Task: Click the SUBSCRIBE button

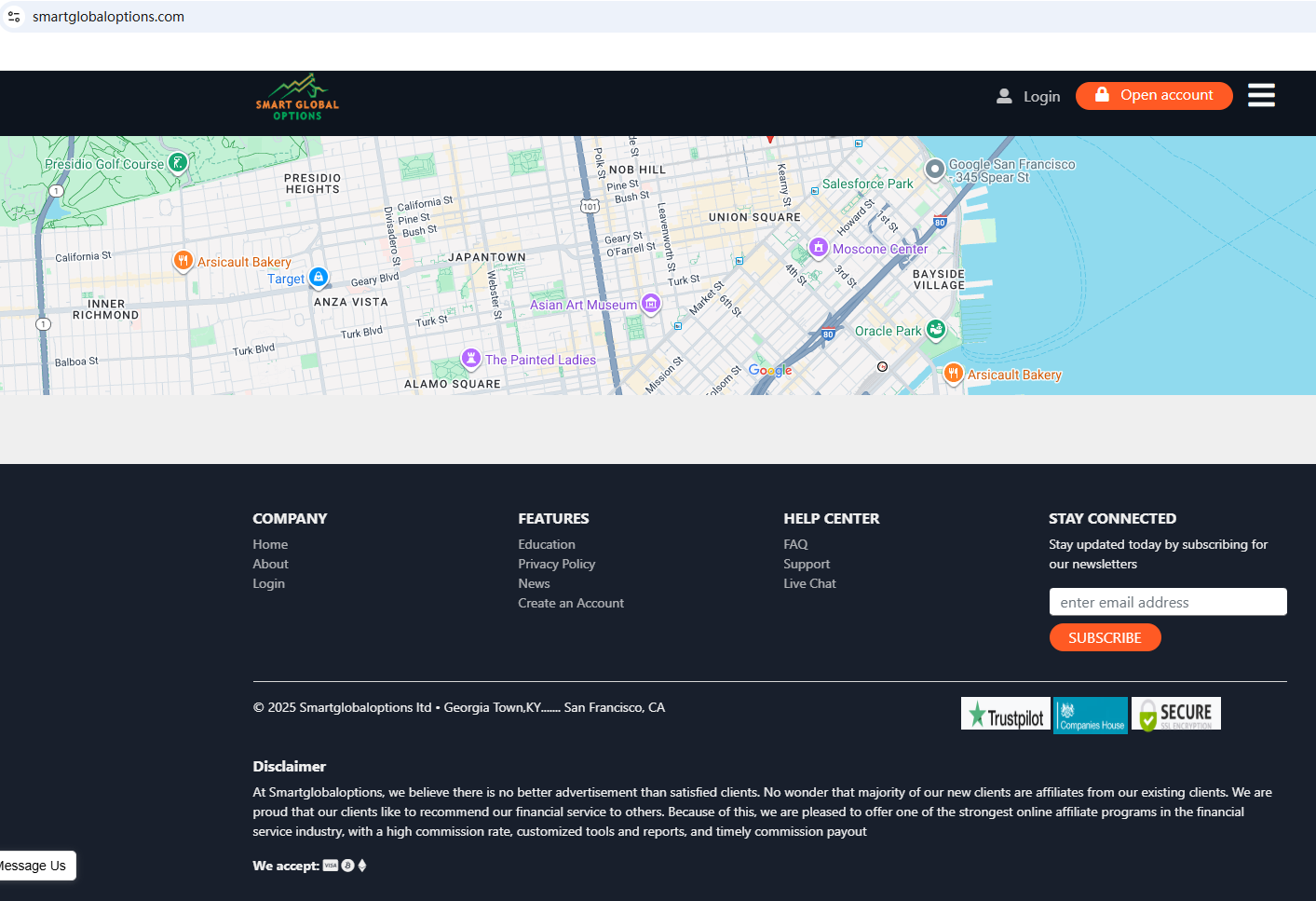Action: pyautogui.click(x=1105, y=637)
